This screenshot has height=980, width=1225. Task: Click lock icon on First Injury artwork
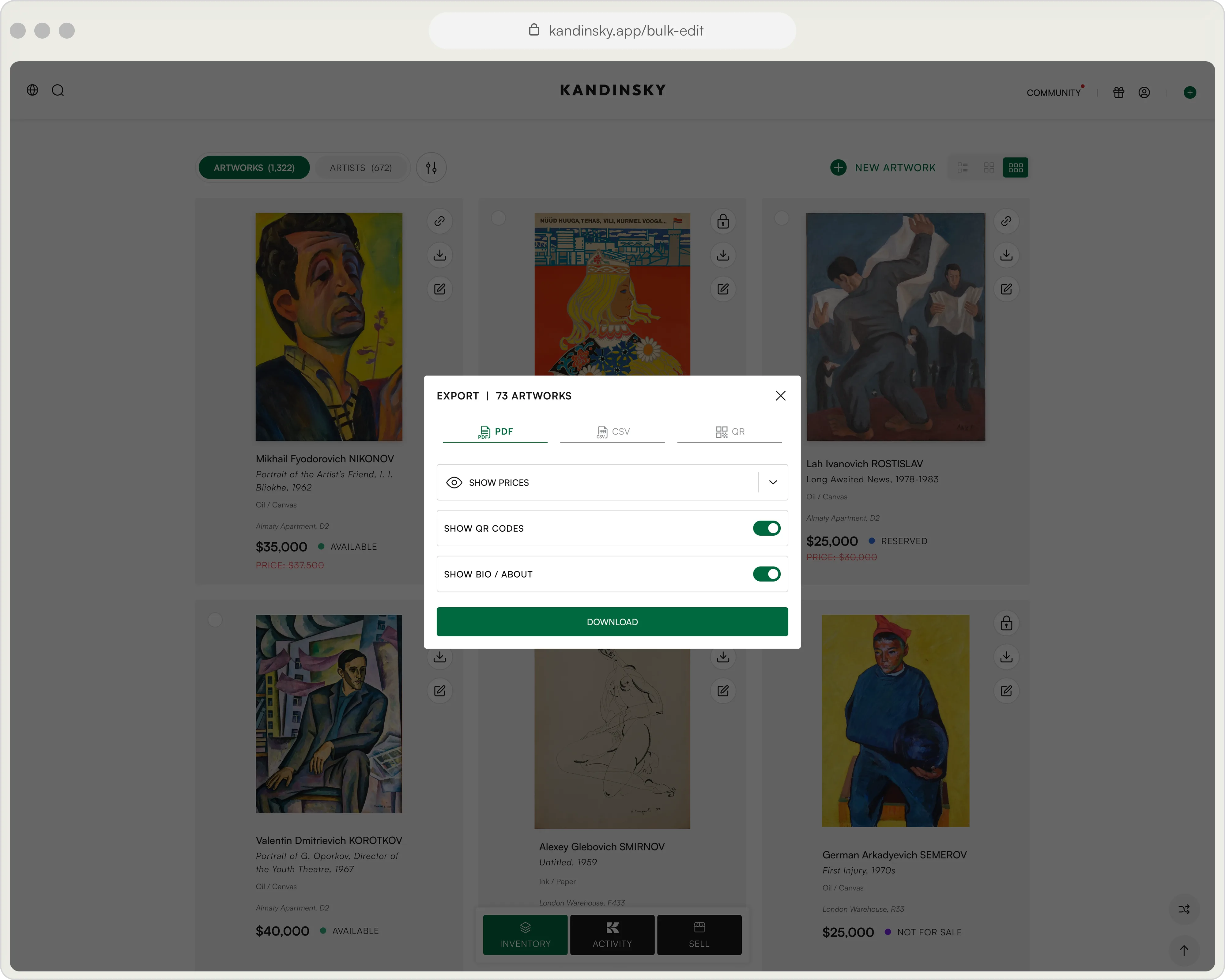(x=1006, y=623)
